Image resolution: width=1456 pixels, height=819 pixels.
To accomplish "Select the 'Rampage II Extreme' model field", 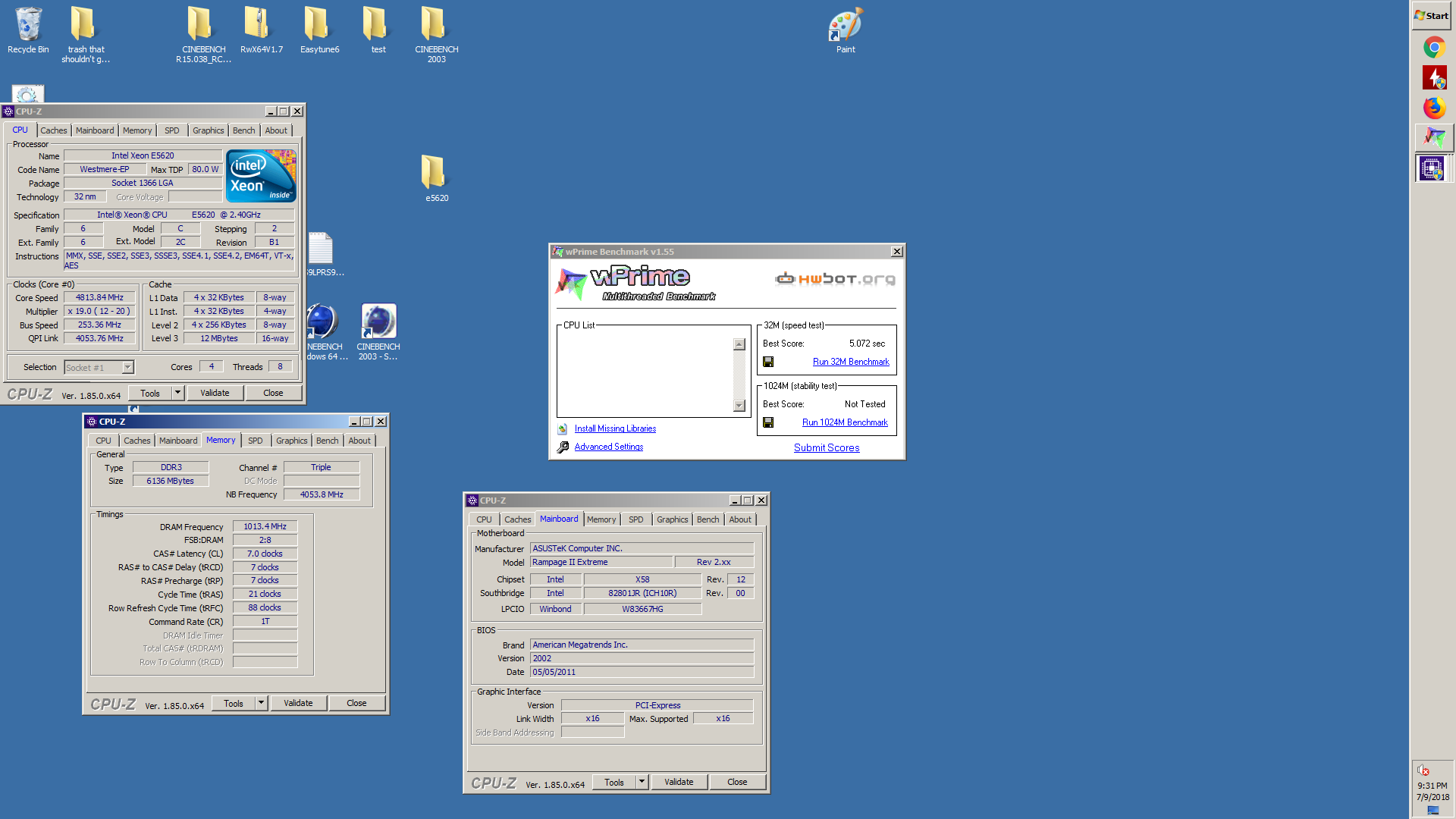I will click(601, 562).
